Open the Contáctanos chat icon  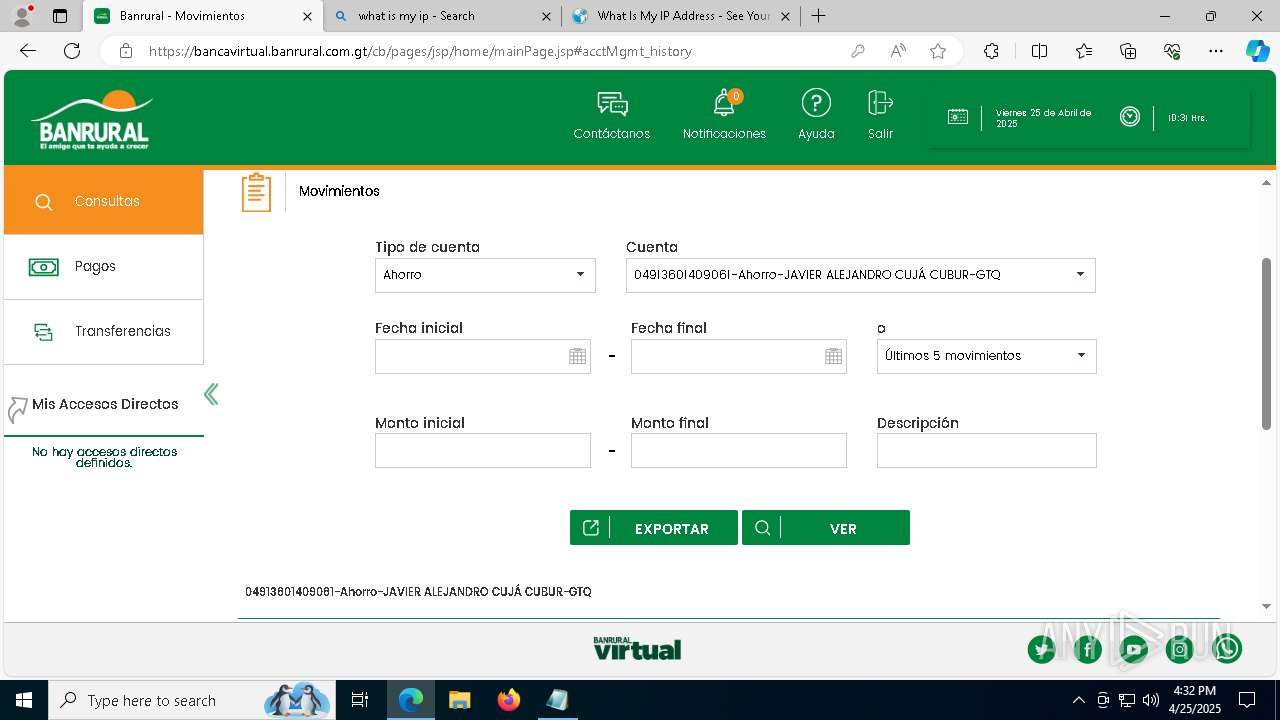pyautogui.click(x=612, y=104)
